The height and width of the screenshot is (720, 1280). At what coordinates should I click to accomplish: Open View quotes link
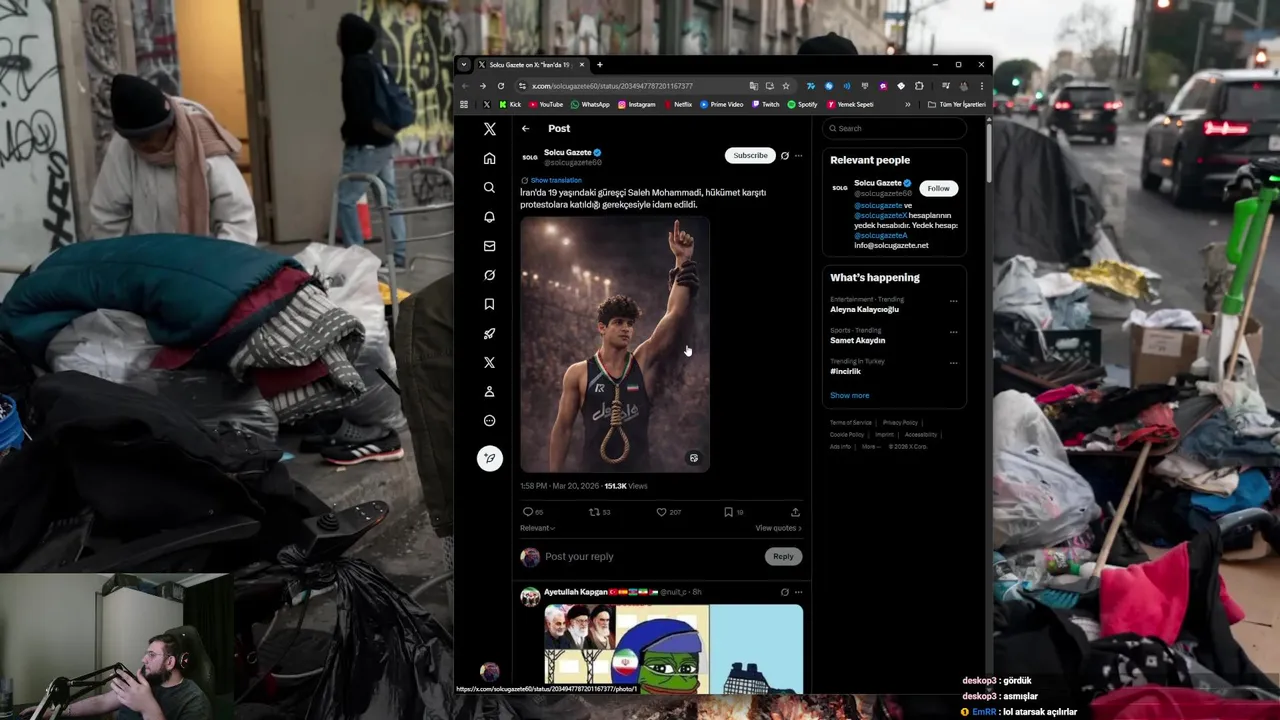[x=778, y=528]
